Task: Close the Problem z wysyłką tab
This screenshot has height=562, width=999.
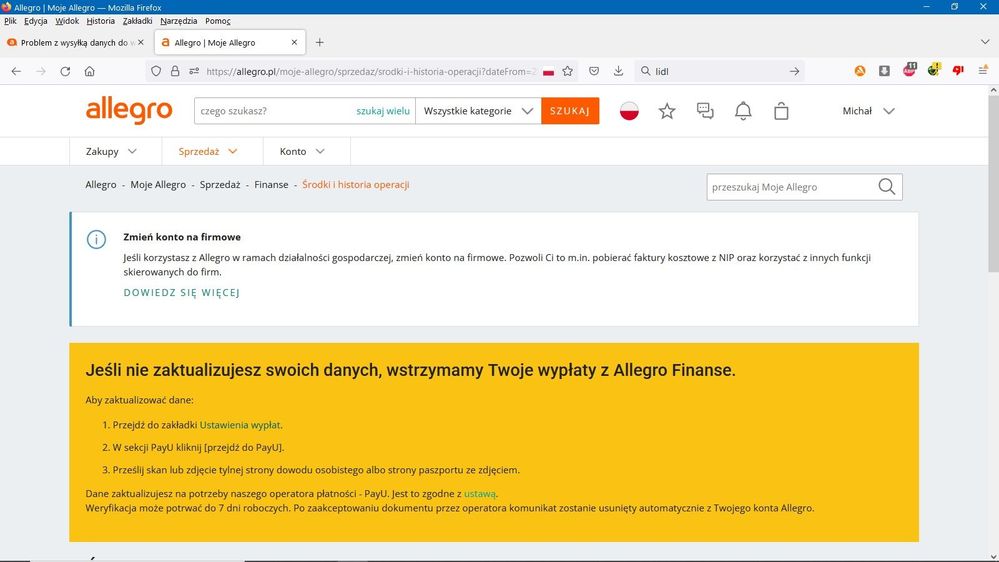Action: coord(141,43)
